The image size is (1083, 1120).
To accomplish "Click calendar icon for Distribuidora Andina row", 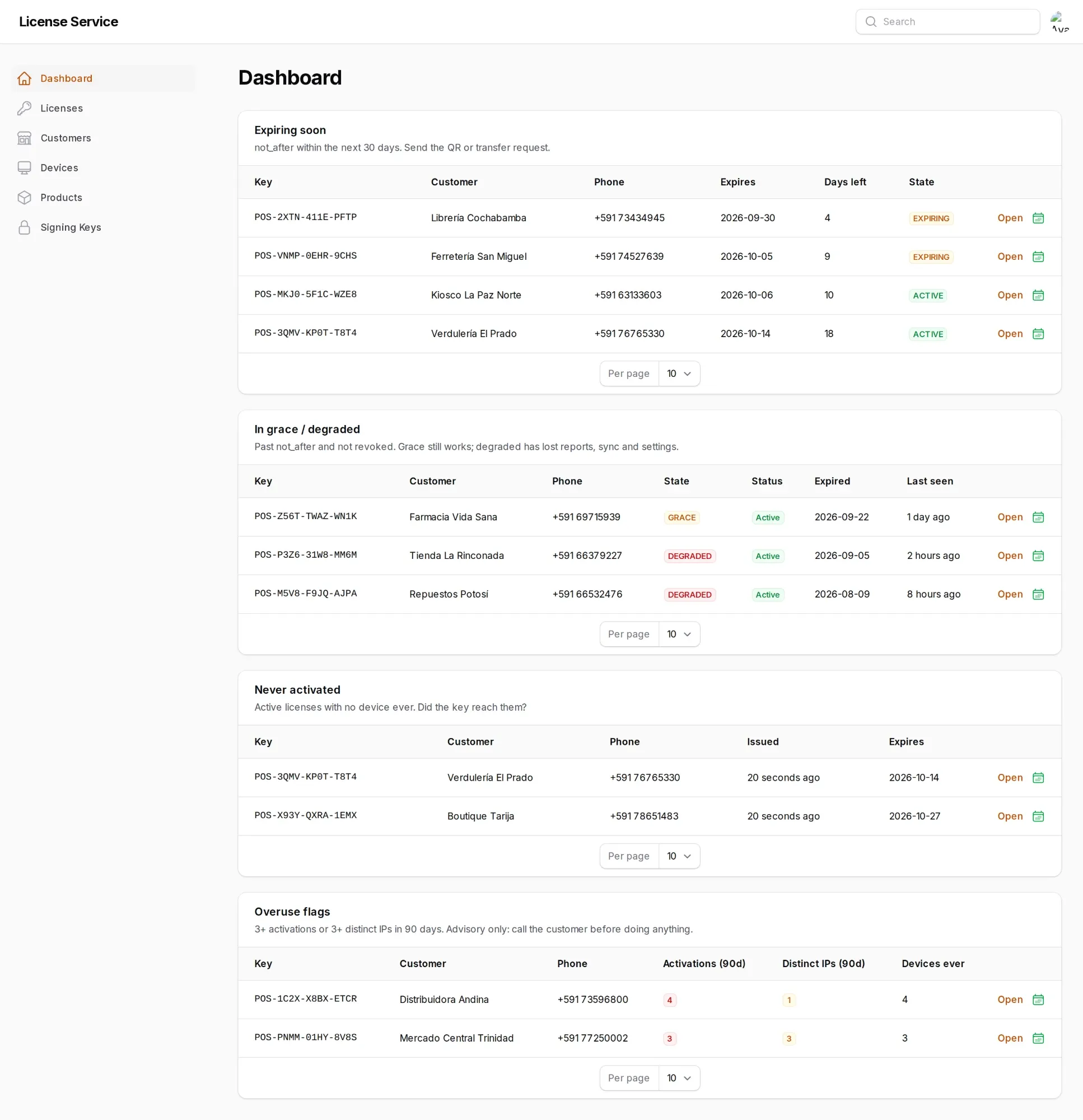I will click(x=1038, y=999).
